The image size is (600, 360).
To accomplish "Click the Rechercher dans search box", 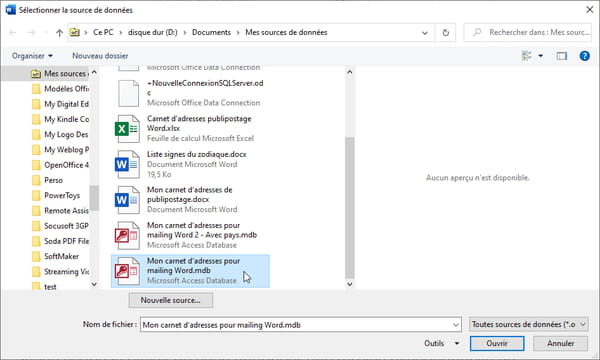I will click(528, 33).
